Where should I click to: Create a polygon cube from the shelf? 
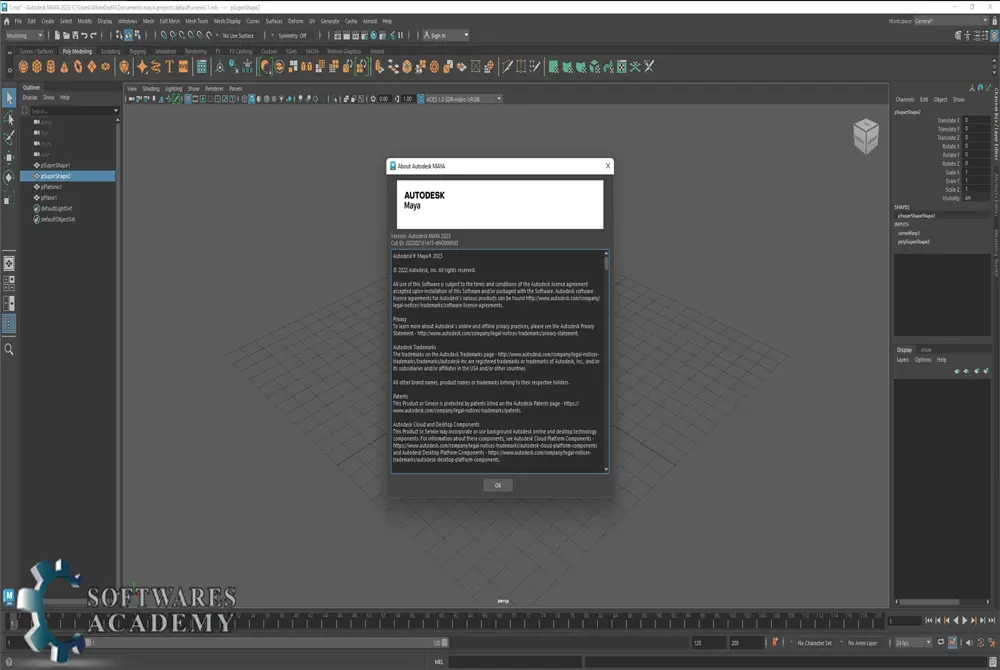(x=37, y=66)
